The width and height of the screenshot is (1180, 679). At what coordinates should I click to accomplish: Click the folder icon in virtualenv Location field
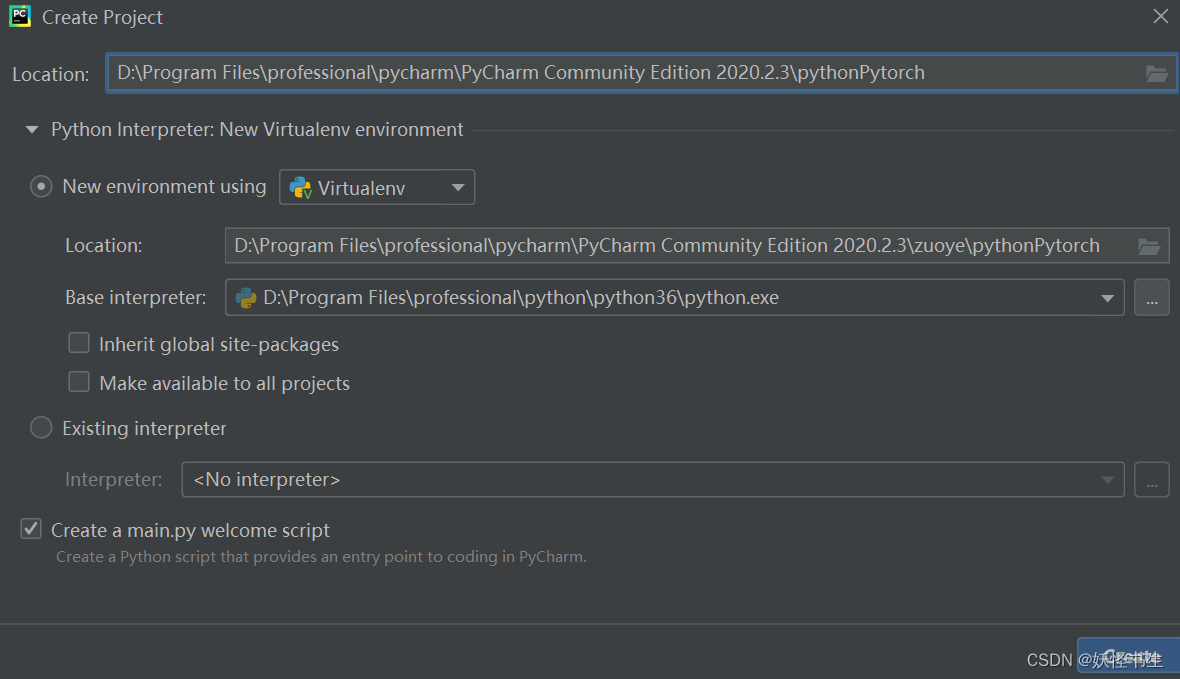tap(1148, 246)
